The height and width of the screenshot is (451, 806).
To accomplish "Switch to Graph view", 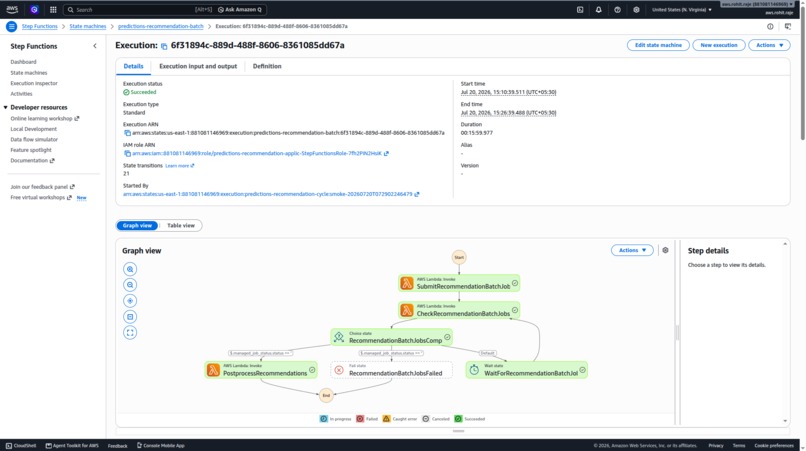I will 137,225.
